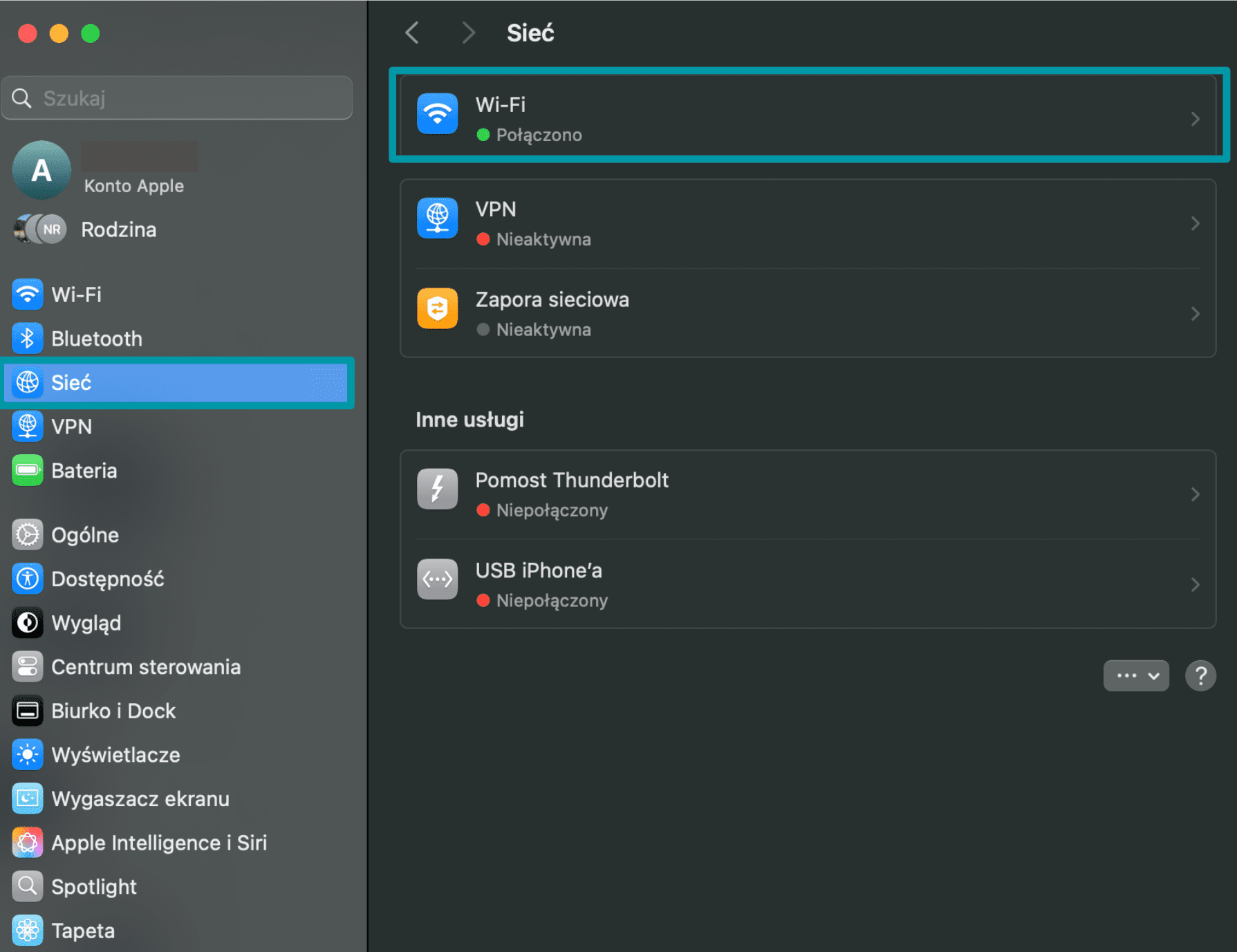This screenshot has height=952, width=1237.
Task: Click the Wi-Fi icon in the sidebar
Action: click(27, 295)
